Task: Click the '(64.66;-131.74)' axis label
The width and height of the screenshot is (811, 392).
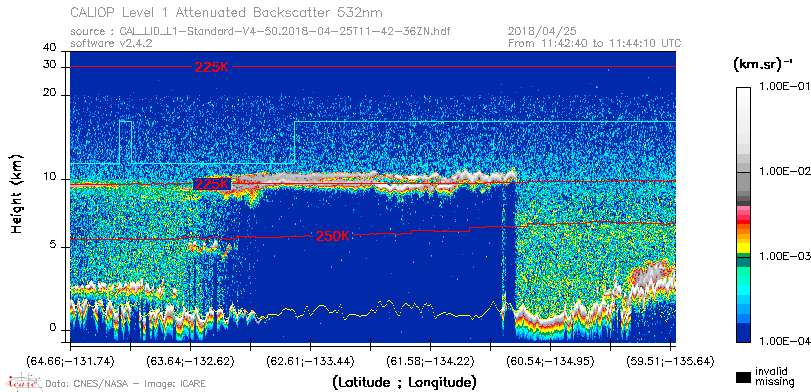Action: point(70,361)
